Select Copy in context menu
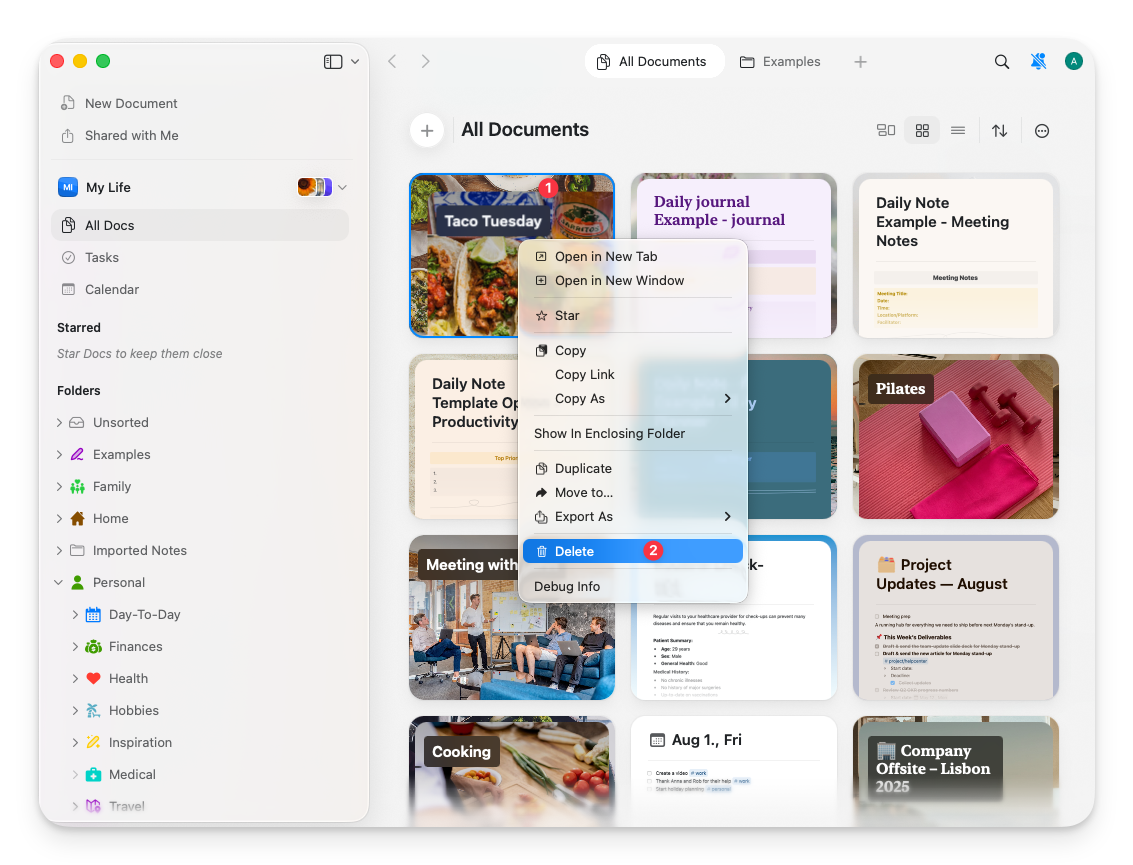 click(633, 350)
